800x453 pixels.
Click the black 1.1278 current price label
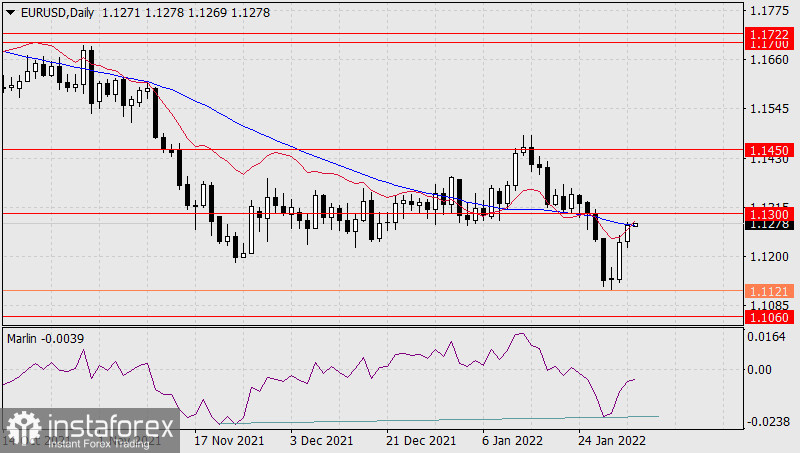click(x=770, y=225)
